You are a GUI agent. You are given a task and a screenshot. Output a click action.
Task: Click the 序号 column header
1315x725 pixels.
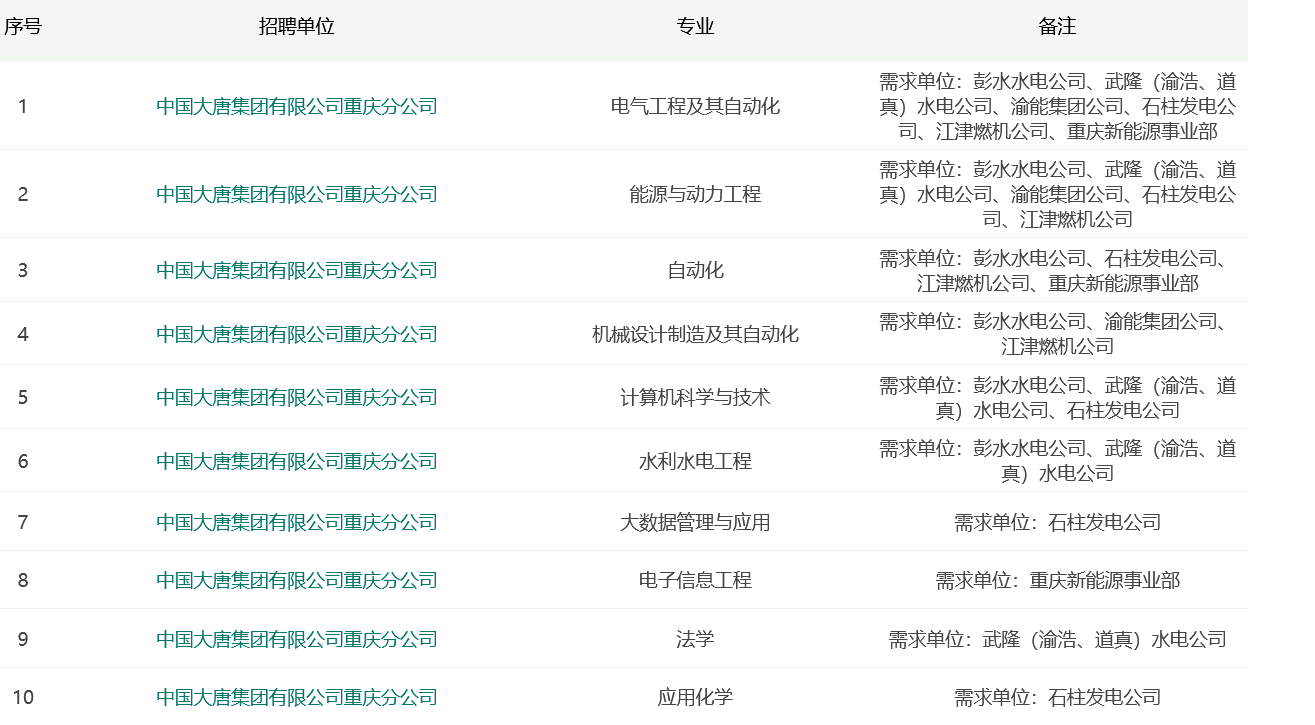pyautogui.click(x=22, y=27)
